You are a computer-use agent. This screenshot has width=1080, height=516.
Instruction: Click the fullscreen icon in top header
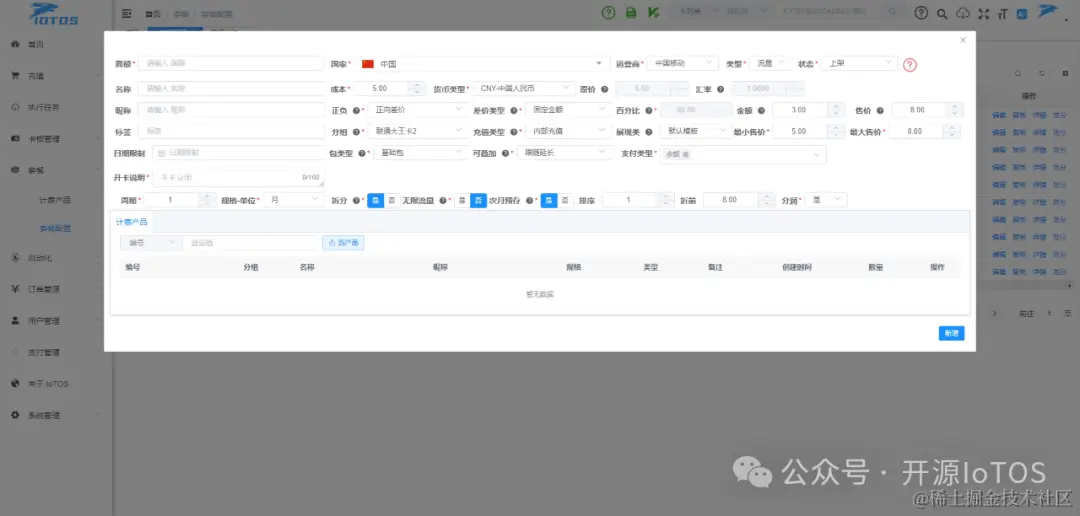pos(983,13)
